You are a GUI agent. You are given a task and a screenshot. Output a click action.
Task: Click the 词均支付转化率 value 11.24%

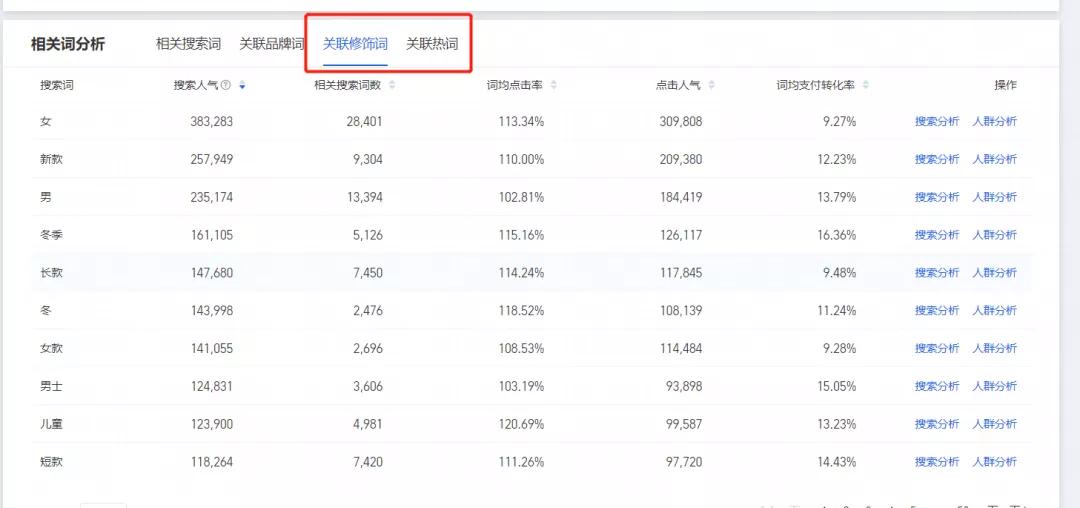click(x=837, y=311)
